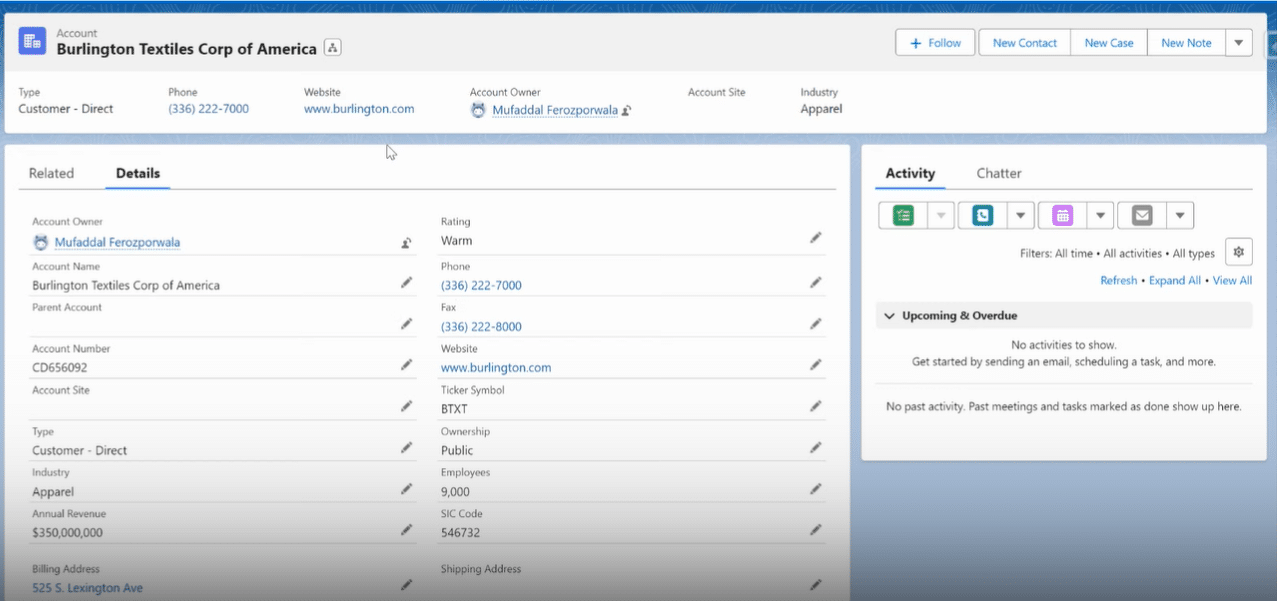Open 525 S. Lexington Ave address link
1277x601 pixels.
click(x=87, y=588)
